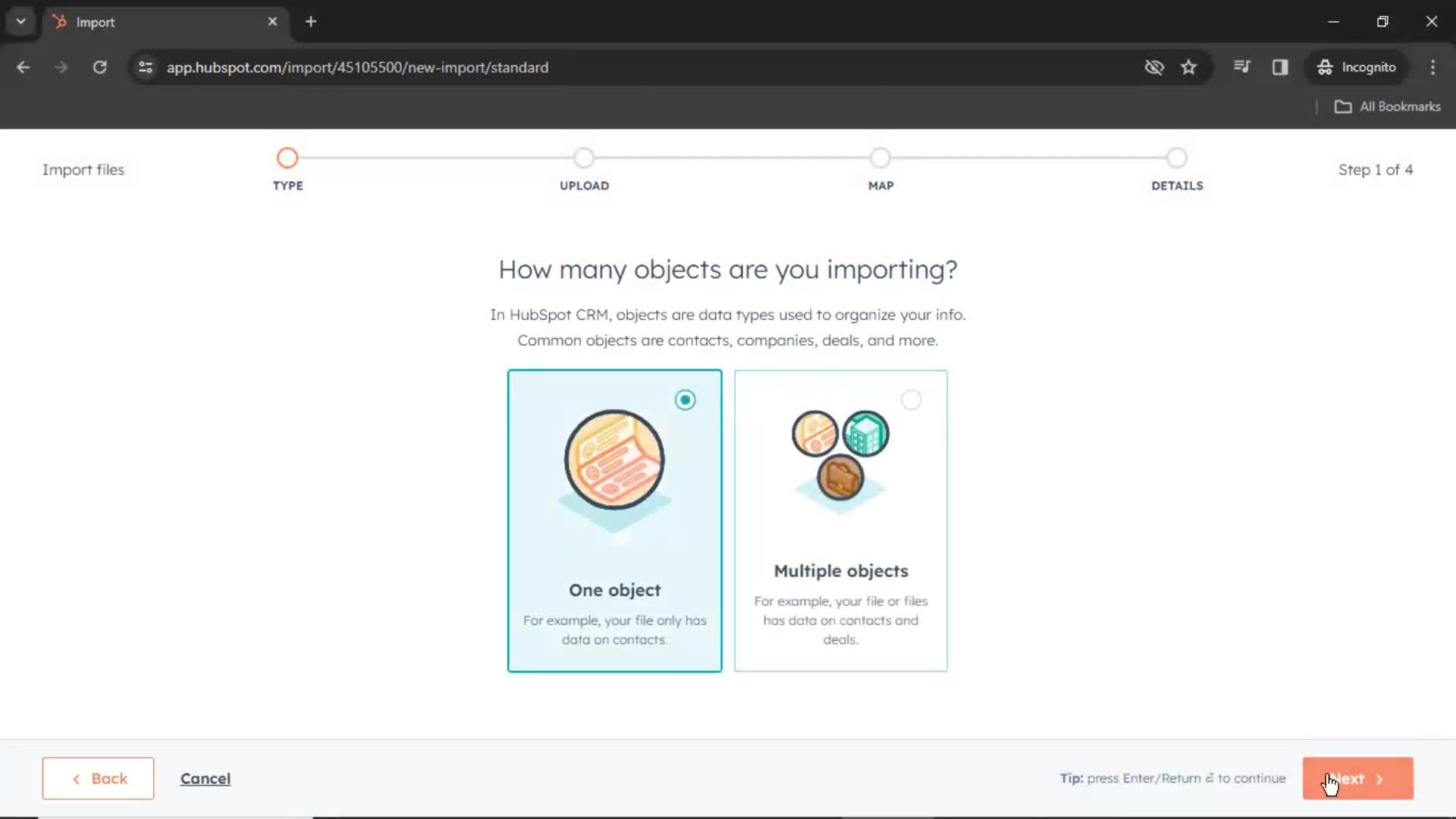Select the One object import option
Image resolution: width=1456 pixels, height=819 pixels.
tap(614, 520)
